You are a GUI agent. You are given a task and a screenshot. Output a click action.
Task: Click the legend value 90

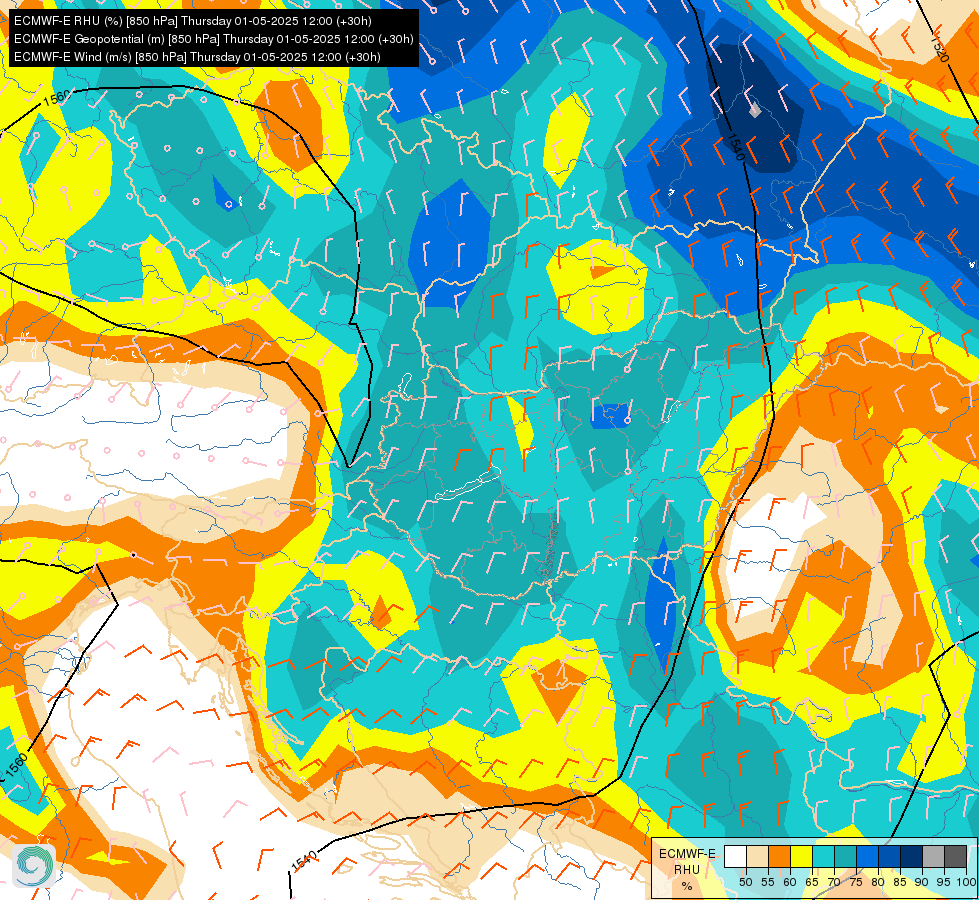[922, 882]
